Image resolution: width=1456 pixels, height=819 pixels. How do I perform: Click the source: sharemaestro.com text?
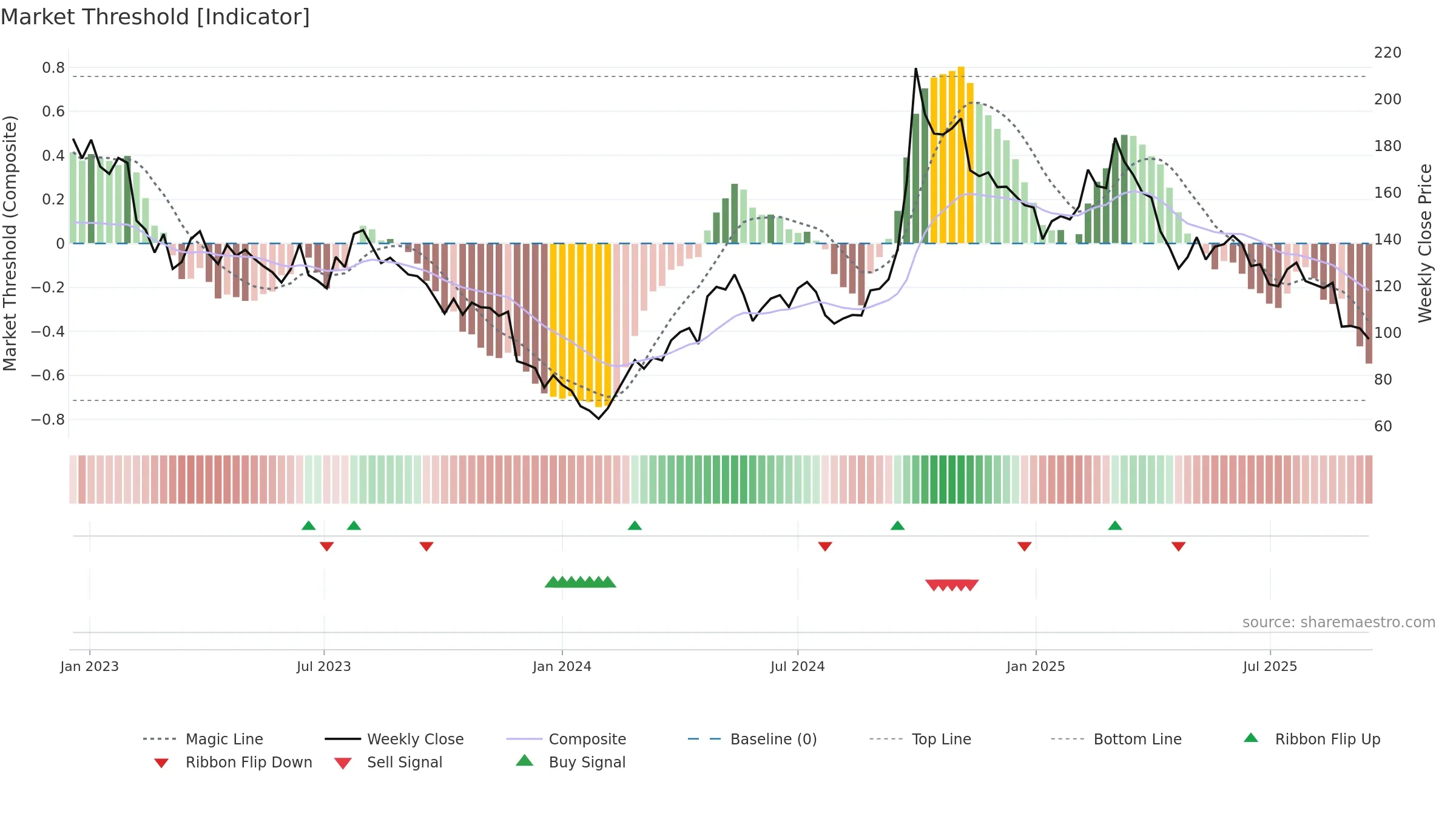tap(1339, 622)
